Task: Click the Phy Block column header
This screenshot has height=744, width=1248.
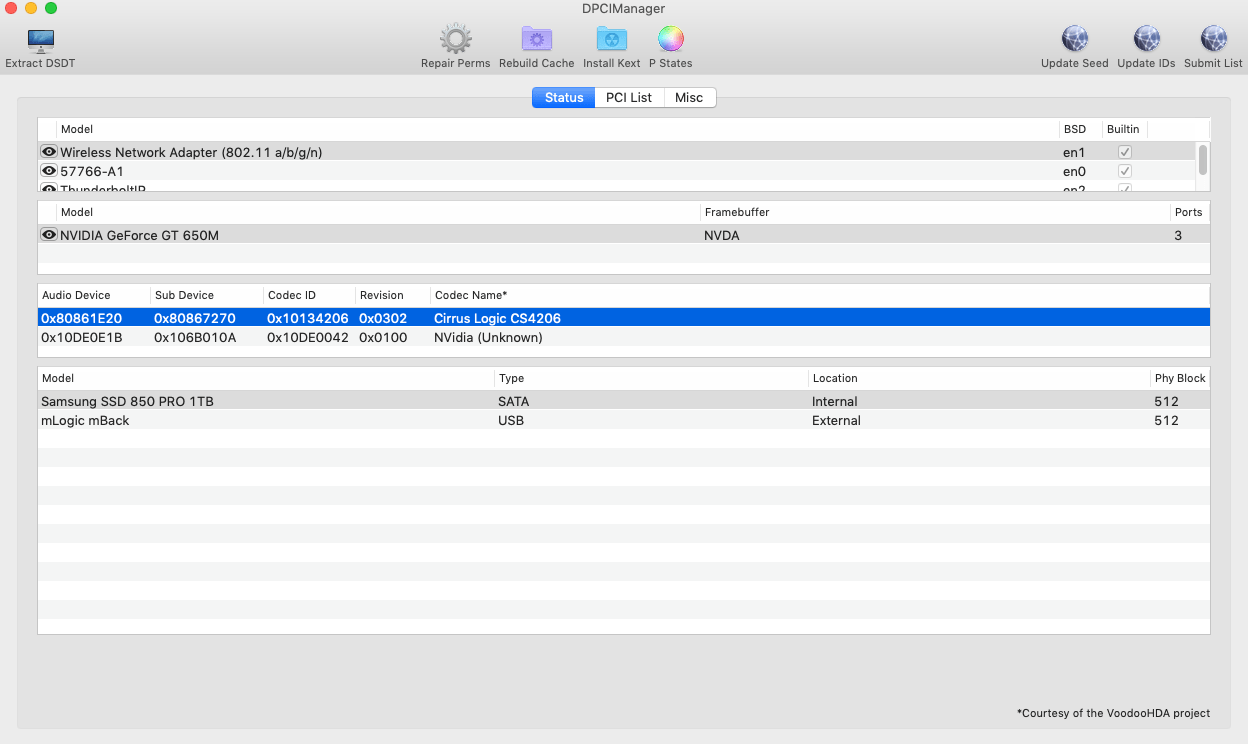Action: click(x=1180, y=378)
